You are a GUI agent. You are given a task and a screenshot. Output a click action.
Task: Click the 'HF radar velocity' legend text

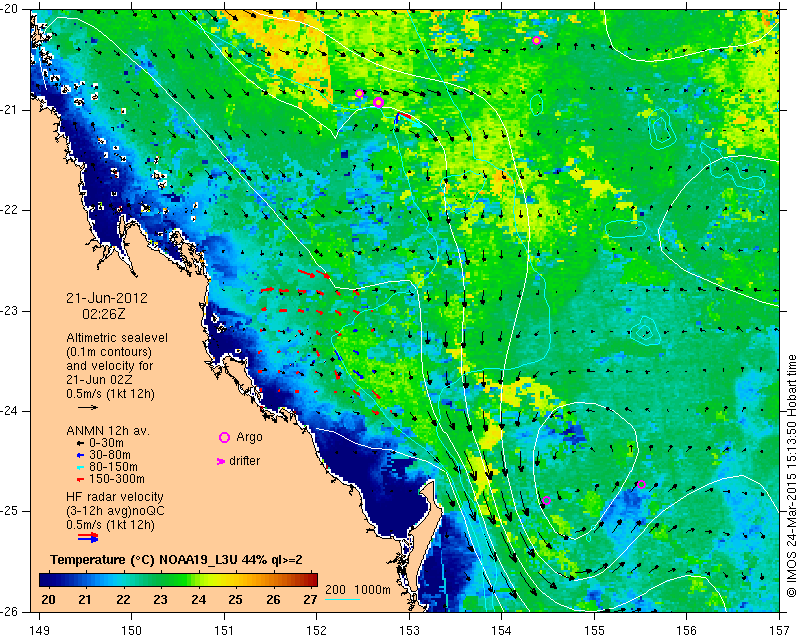[x=115, y=497]
